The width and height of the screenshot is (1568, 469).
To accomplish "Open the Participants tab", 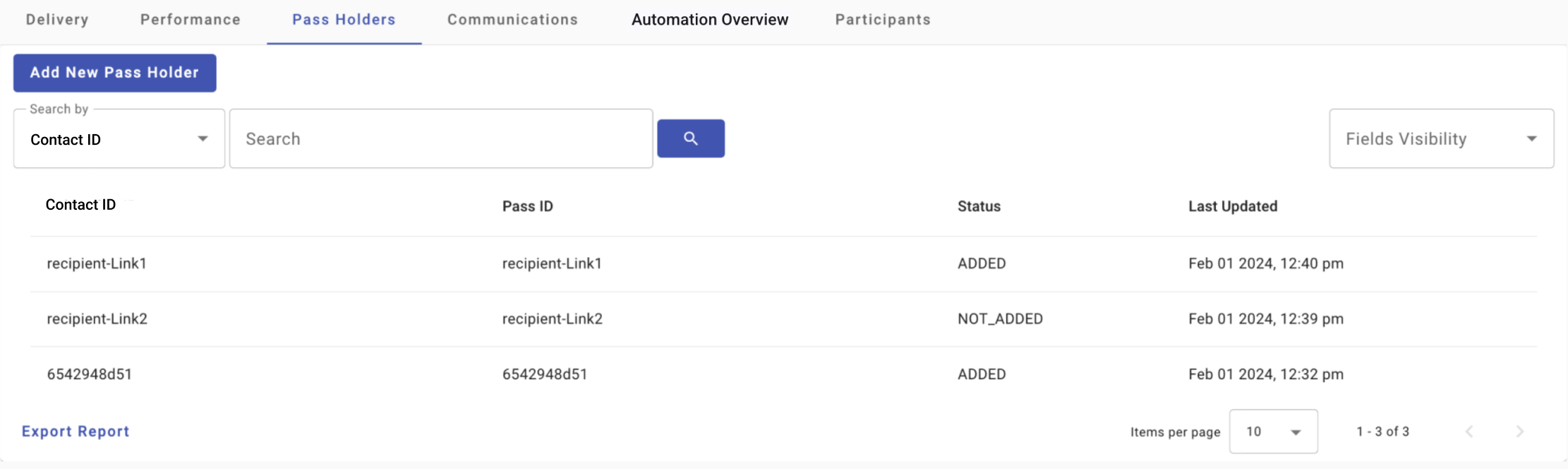I will (x=883, y=20).
